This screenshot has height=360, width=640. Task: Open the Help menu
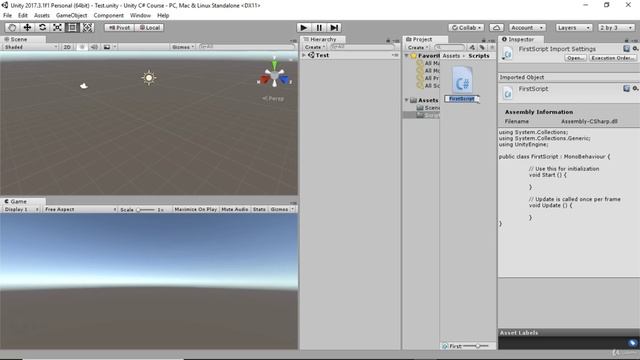163,16
